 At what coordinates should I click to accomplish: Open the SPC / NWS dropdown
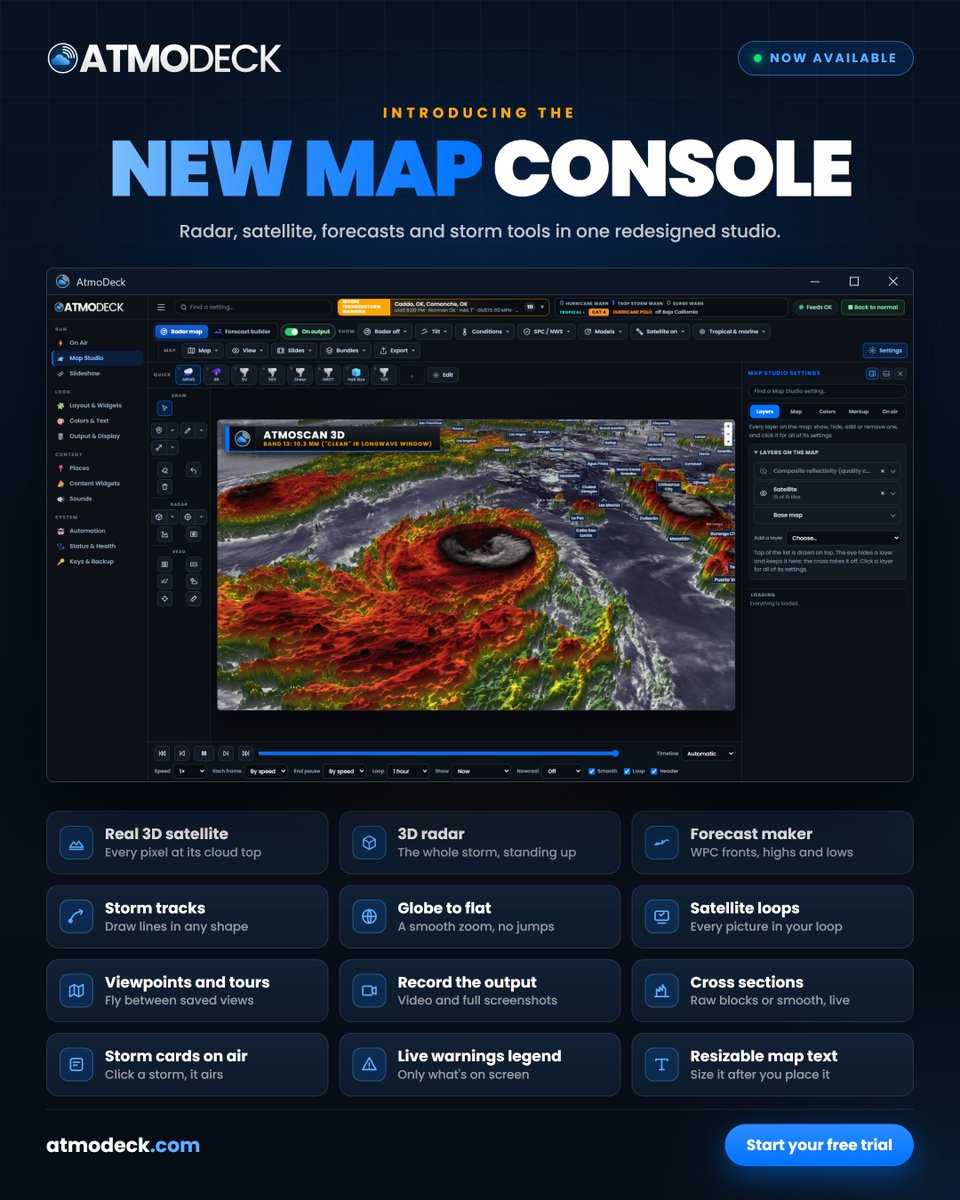545,331
